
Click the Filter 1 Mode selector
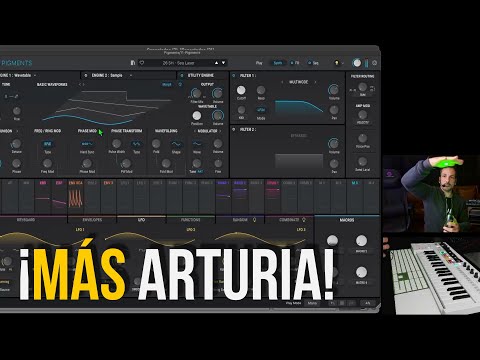(x=261, y=110)
